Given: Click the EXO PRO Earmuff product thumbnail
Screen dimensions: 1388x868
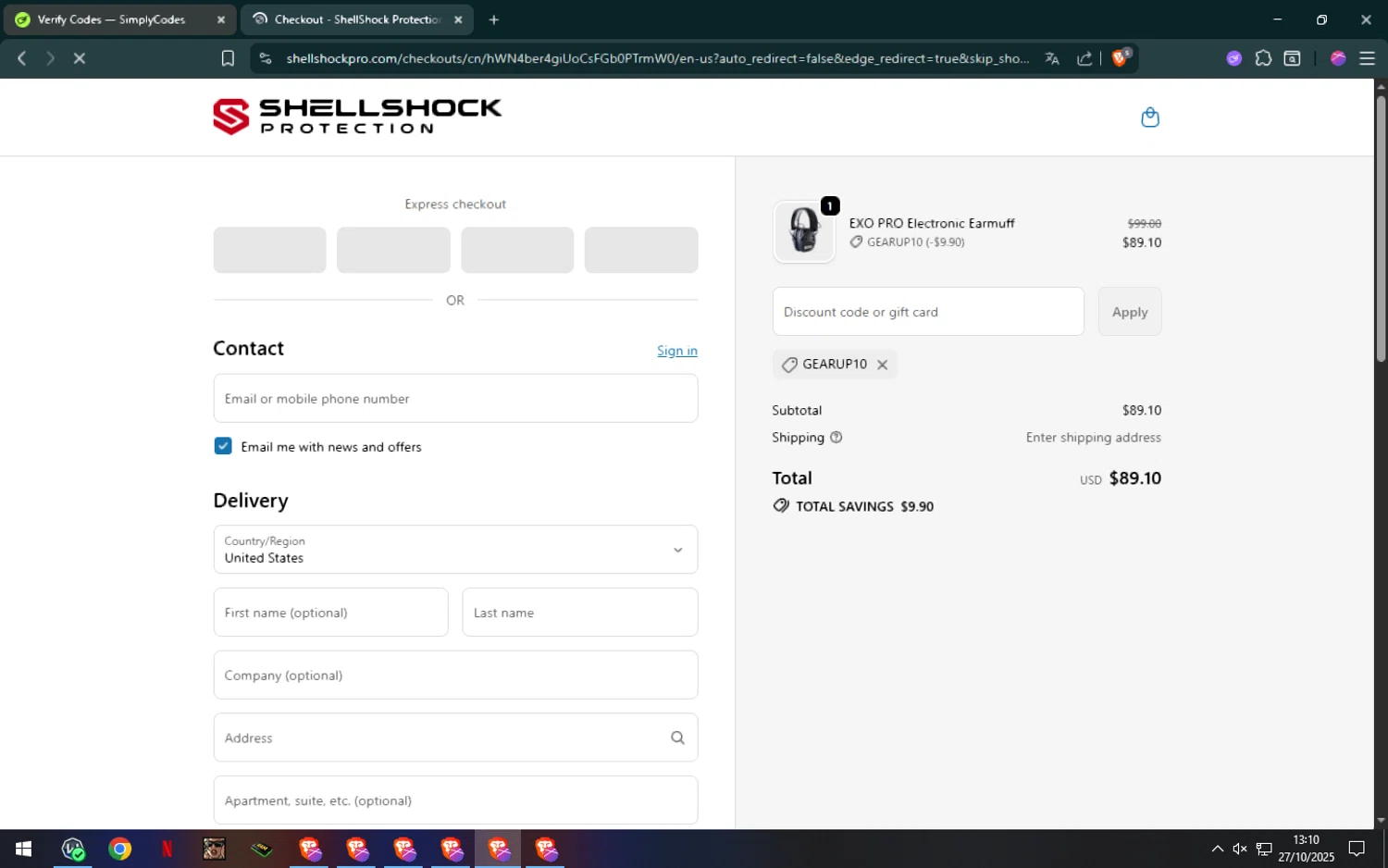Looking at the screenshot, I should [803, 231].
